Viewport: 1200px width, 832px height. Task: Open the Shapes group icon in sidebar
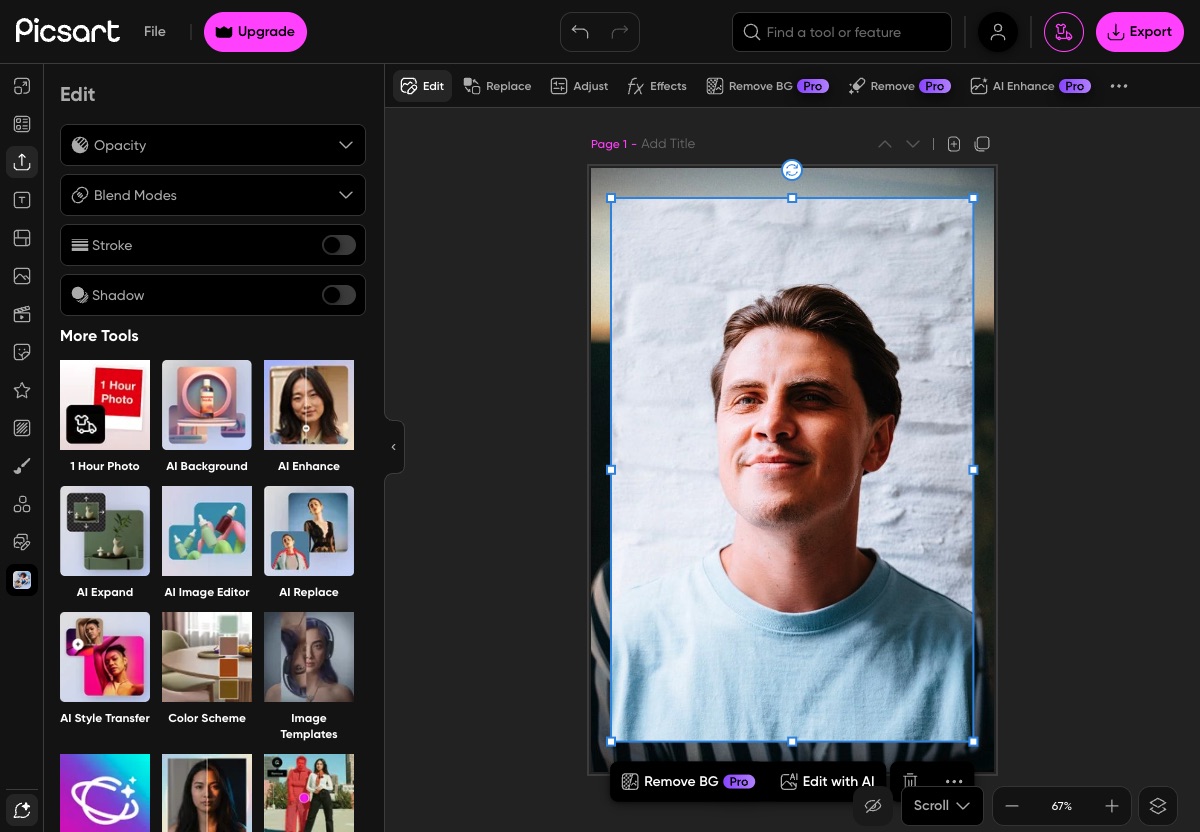point(22,504)
